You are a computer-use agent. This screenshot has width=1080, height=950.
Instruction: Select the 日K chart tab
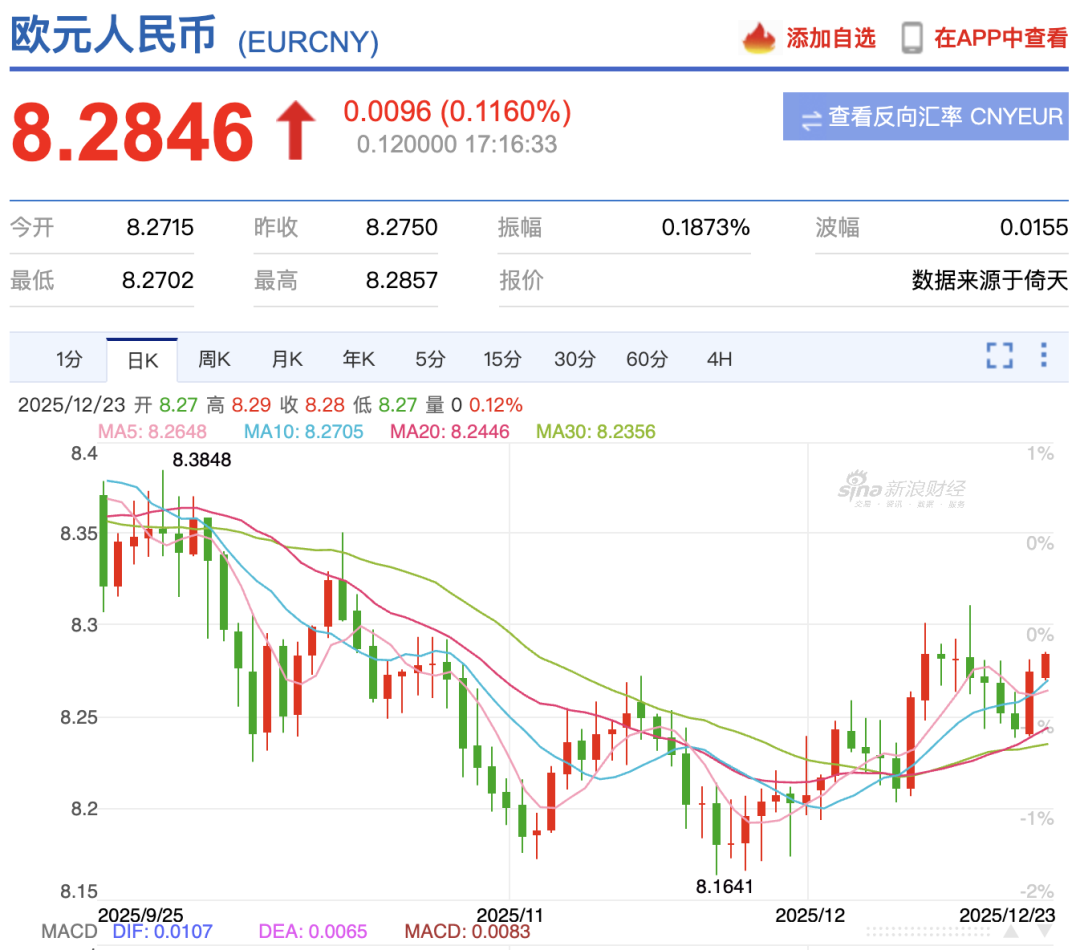143,360
